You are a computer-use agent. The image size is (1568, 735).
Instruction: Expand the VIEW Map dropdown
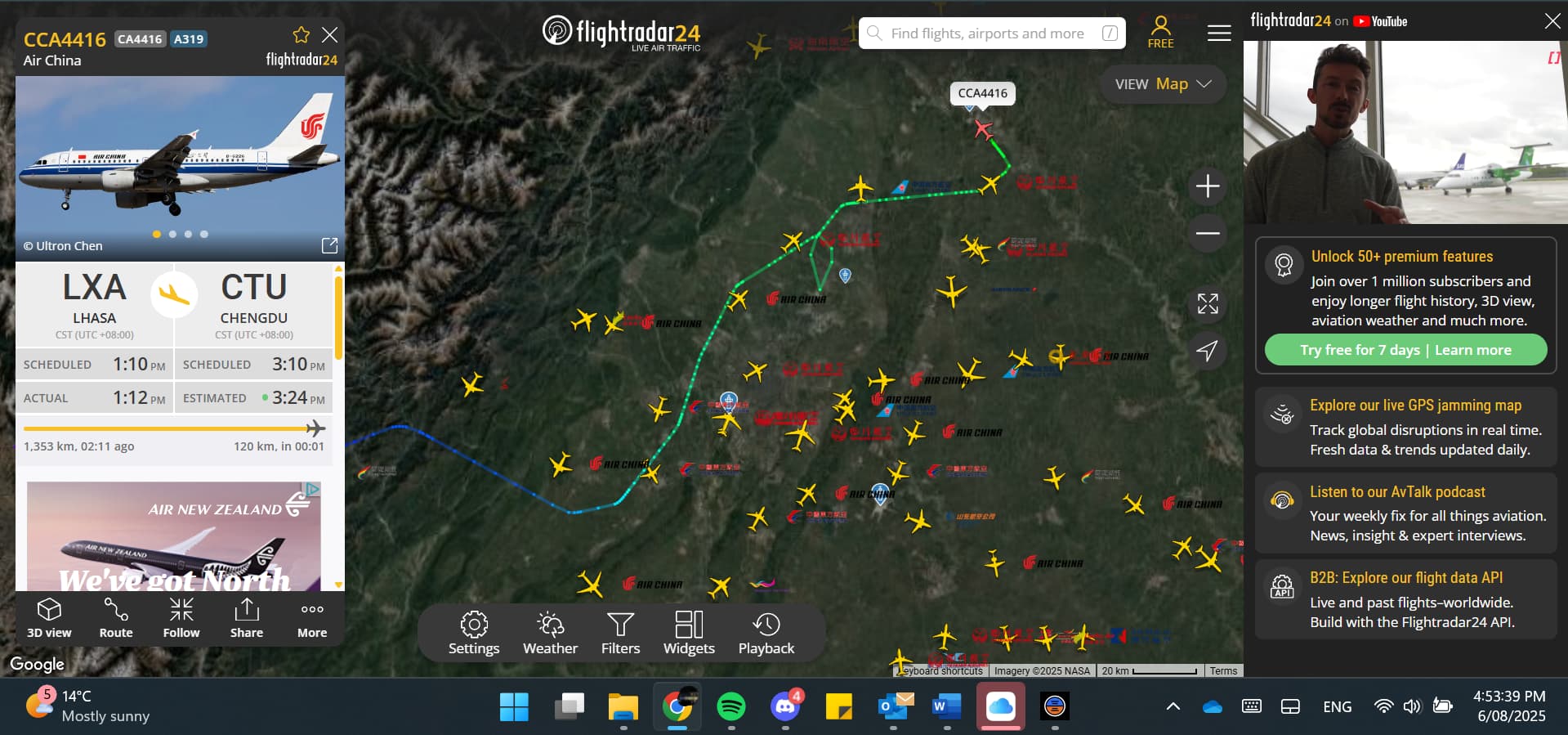1163,84
